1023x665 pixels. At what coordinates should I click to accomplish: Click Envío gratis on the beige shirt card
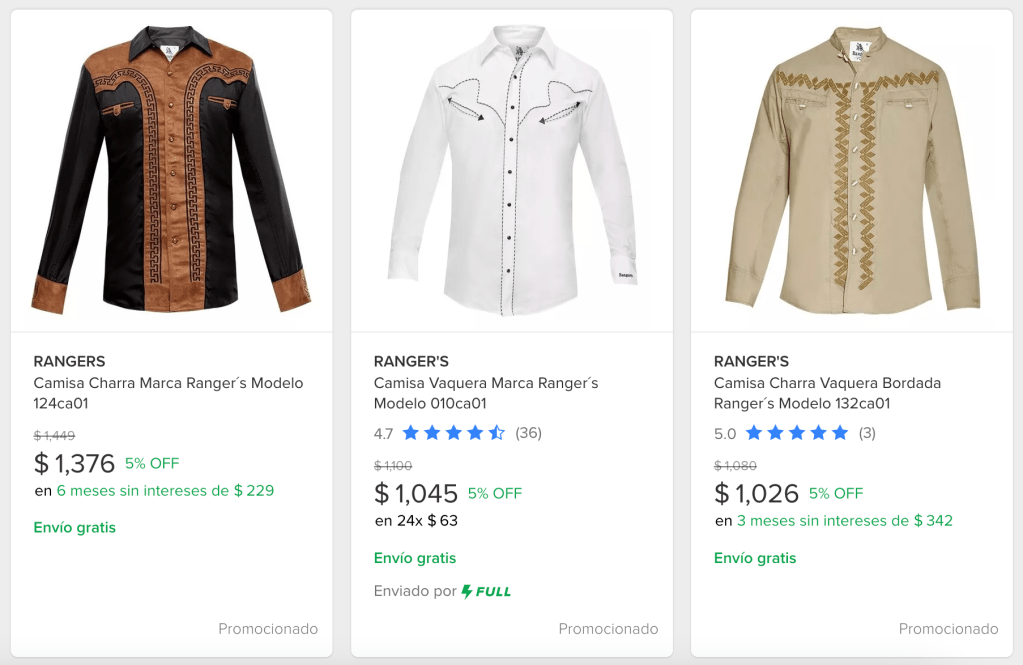coord(755,558)
